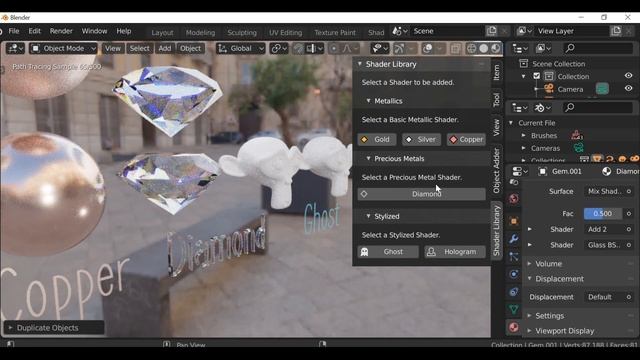Image resolution: width=640 pixels, height=360 pixels.
Task: Click the Camera object icon in outliner
Action: [549, 89]
